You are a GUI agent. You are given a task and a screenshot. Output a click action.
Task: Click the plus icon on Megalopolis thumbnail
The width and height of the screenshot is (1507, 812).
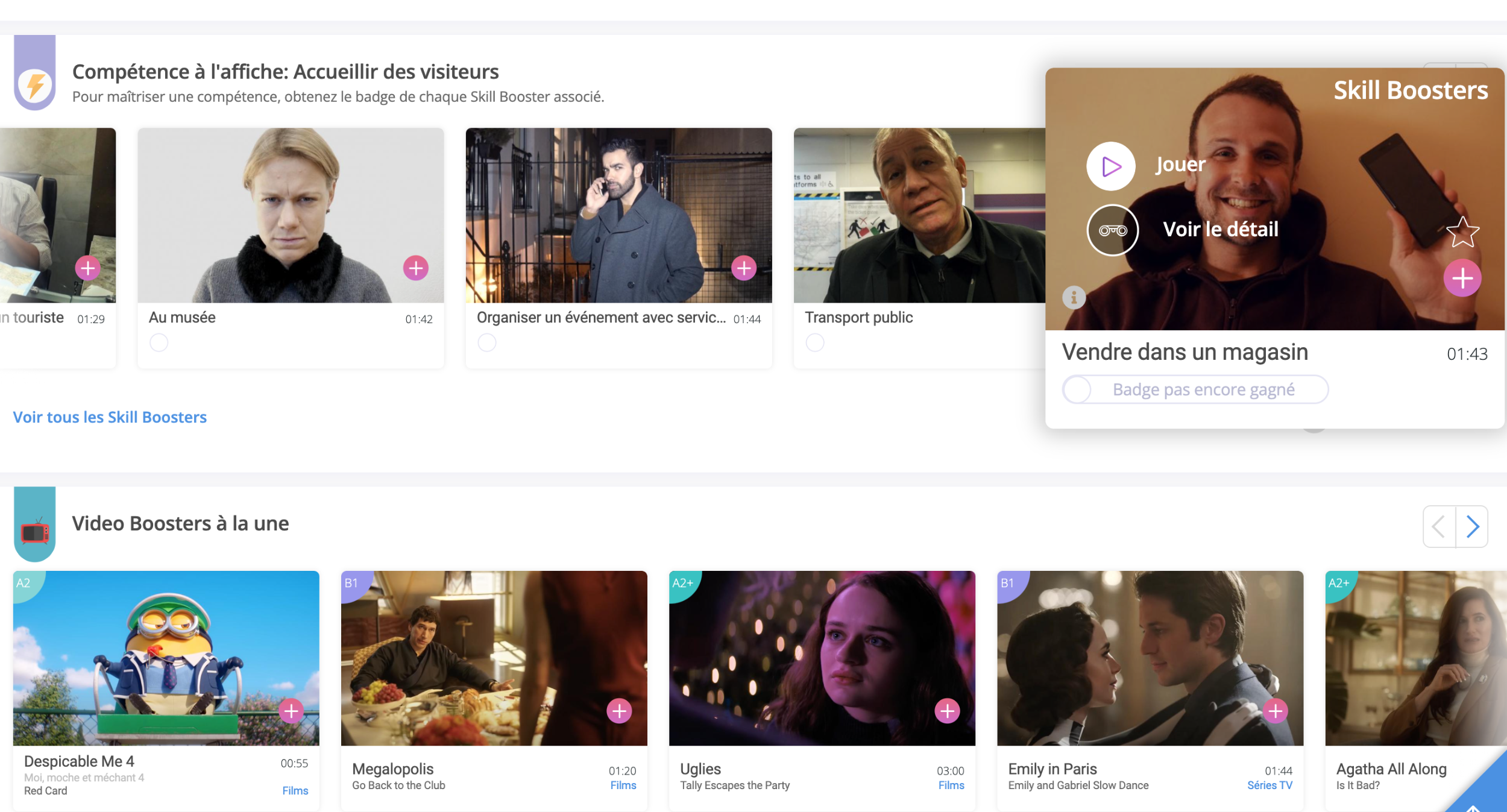click(x=619, y=711)
